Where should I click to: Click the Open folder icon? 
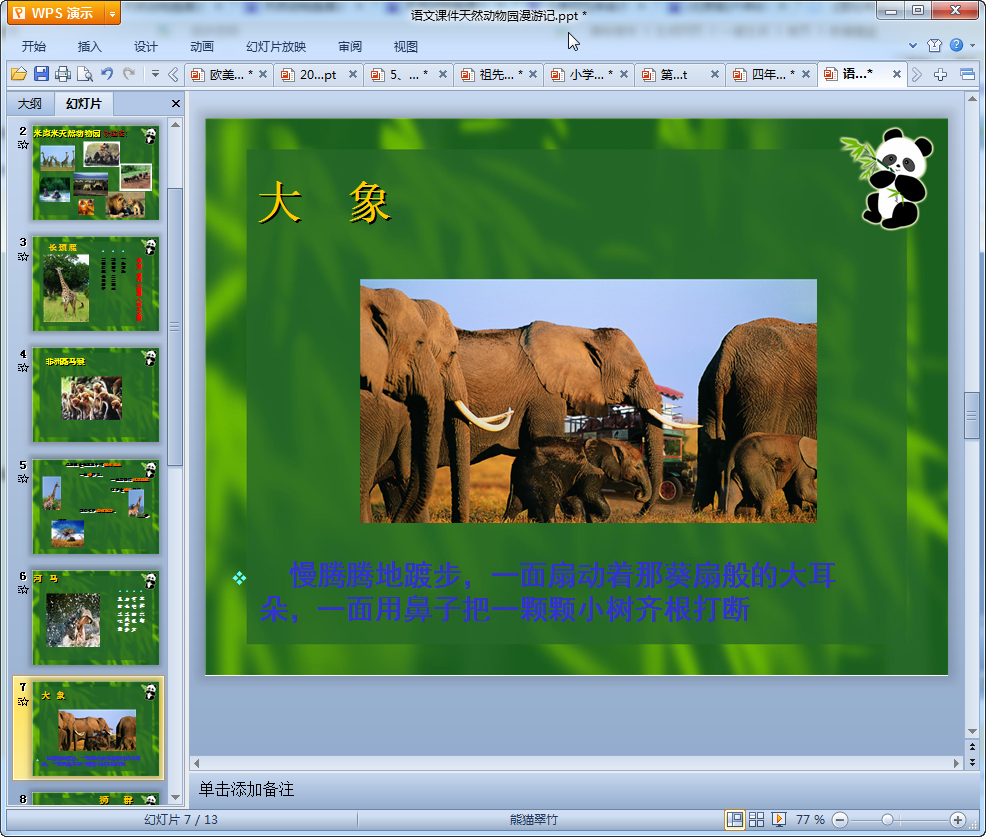pos(19,74)
